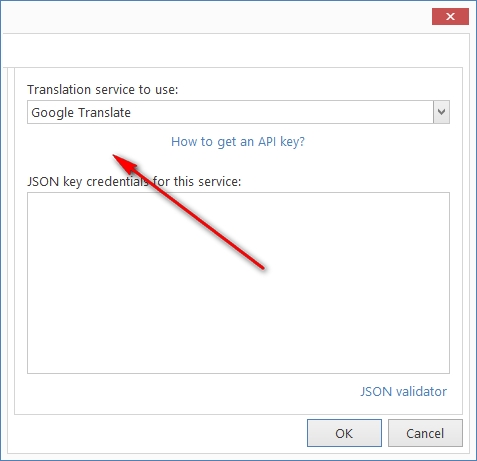Expand the service list via the chevron
The width and height of the screenshot is (477, 461).
[x=441, y=112]
